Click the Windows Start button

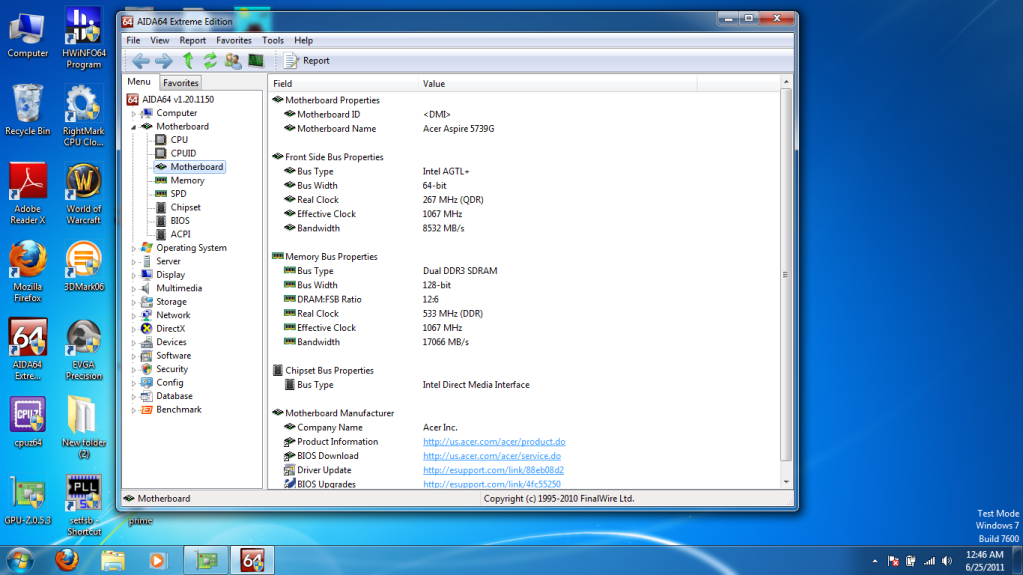[x=20, y=560]
